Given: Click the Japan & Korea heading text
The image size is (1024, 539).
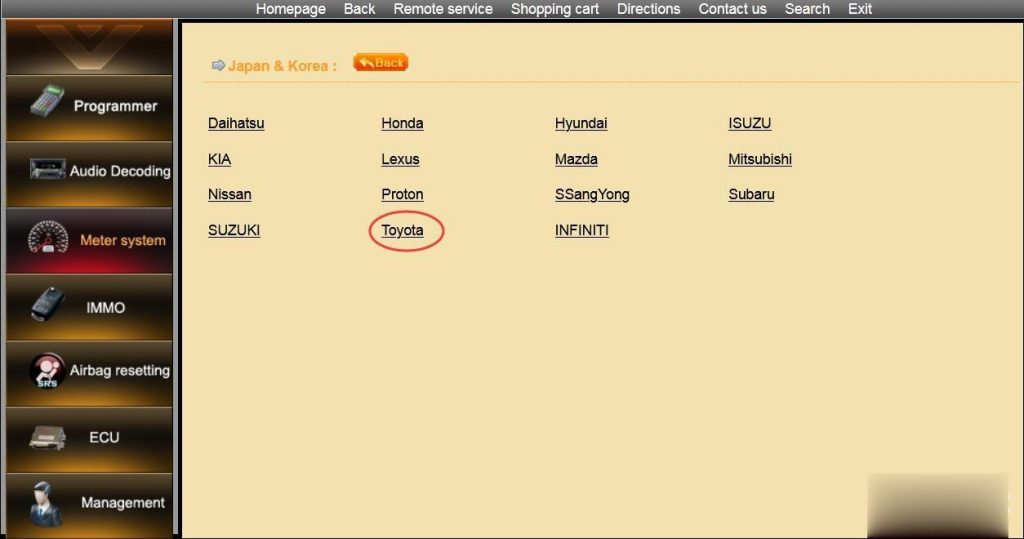Looking at the screenshot, I should pos(282,66).
